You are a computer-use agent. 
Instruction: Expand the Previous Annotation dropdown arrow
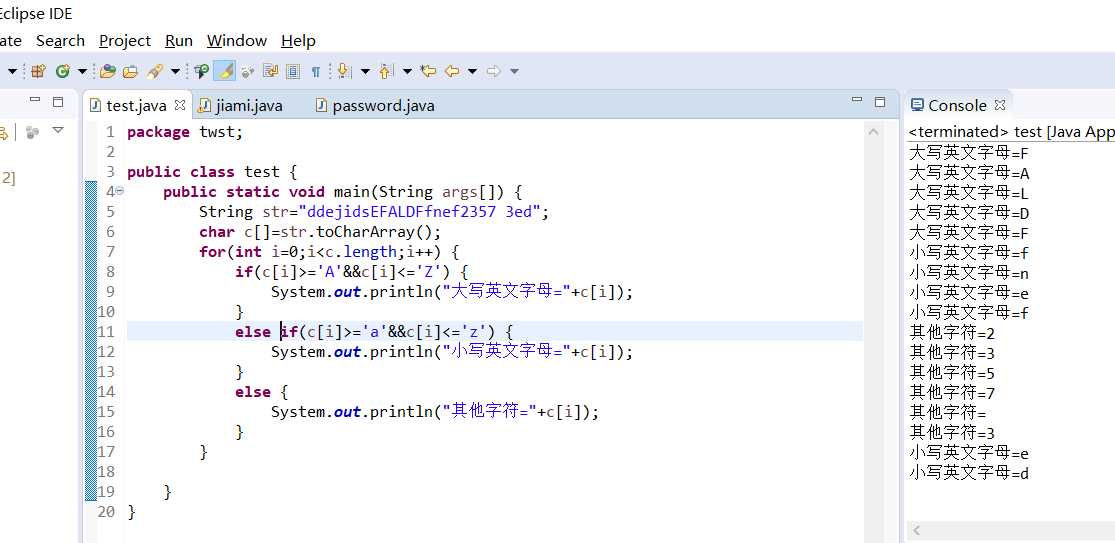click(407, 71)
